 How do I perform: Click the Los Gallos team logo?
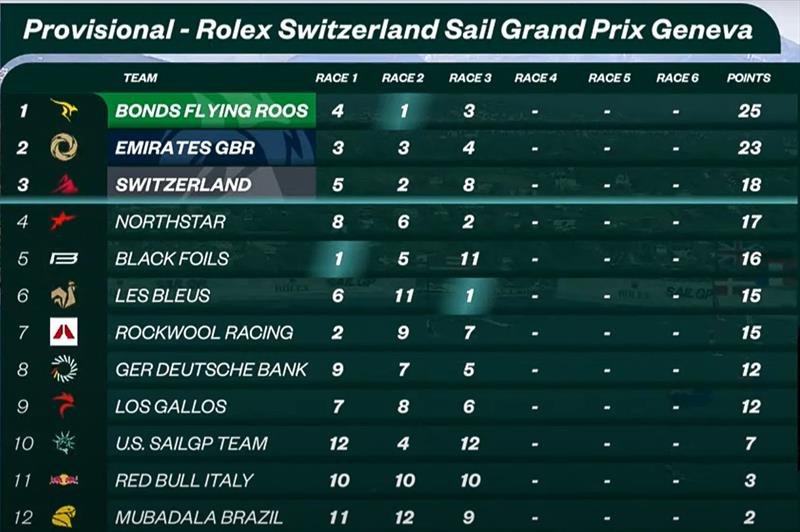[64, 406]
